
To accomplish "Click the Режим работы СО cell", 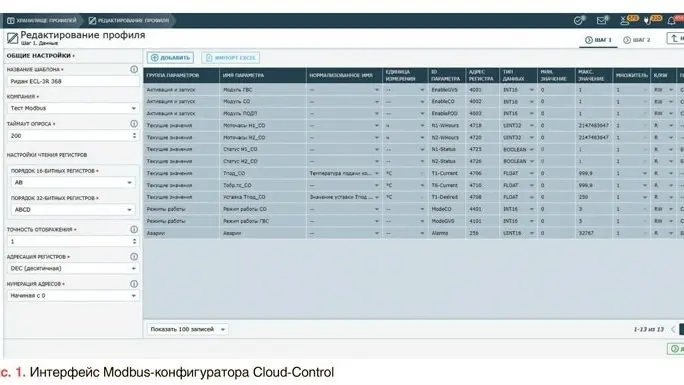I will (263, 209).
